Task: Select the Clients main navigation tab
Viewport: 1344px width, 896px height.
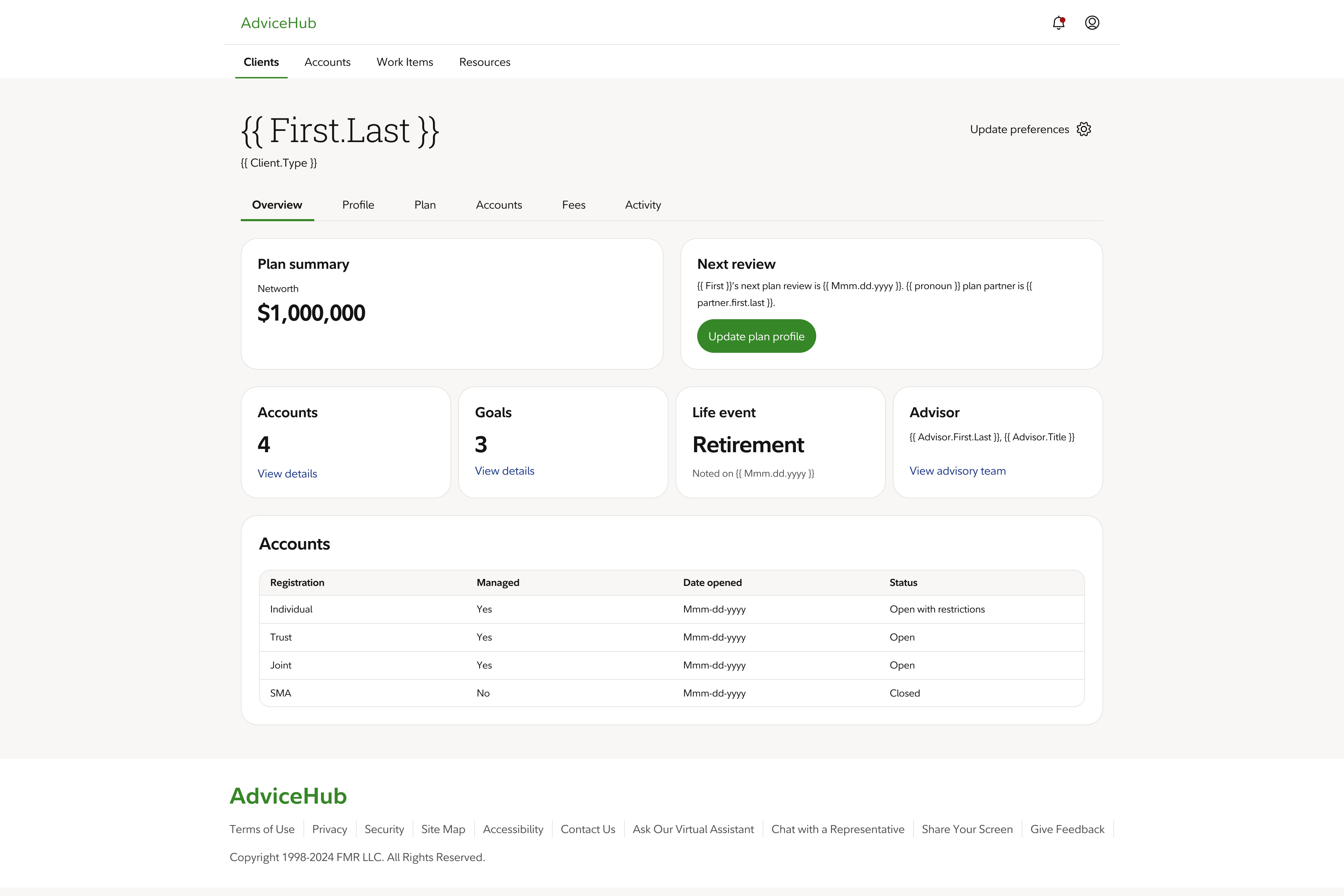Action: pos(261,62)
